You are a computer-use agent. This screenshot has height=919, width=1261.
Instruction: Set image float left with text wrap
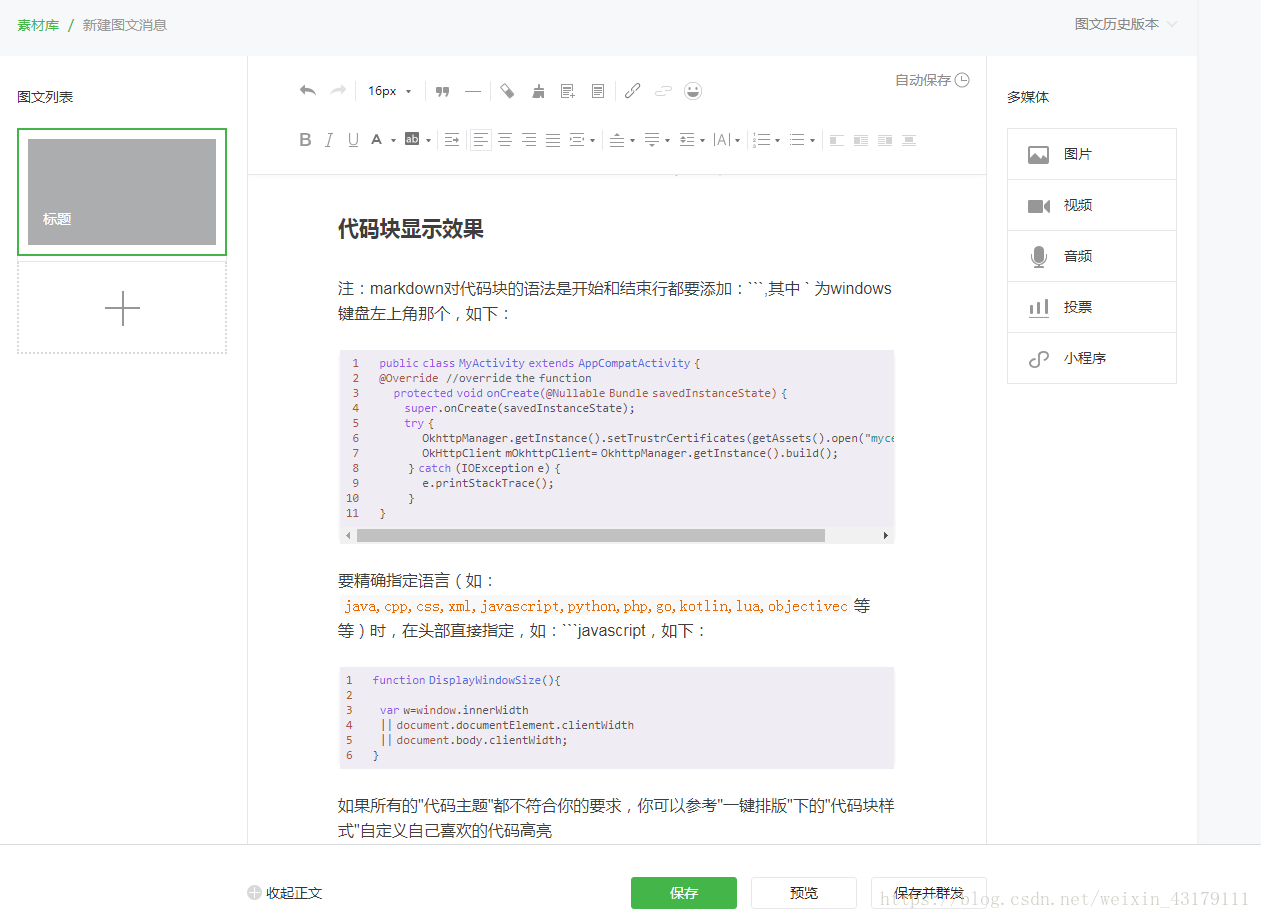pyautogui.click(x=861, y=140)
